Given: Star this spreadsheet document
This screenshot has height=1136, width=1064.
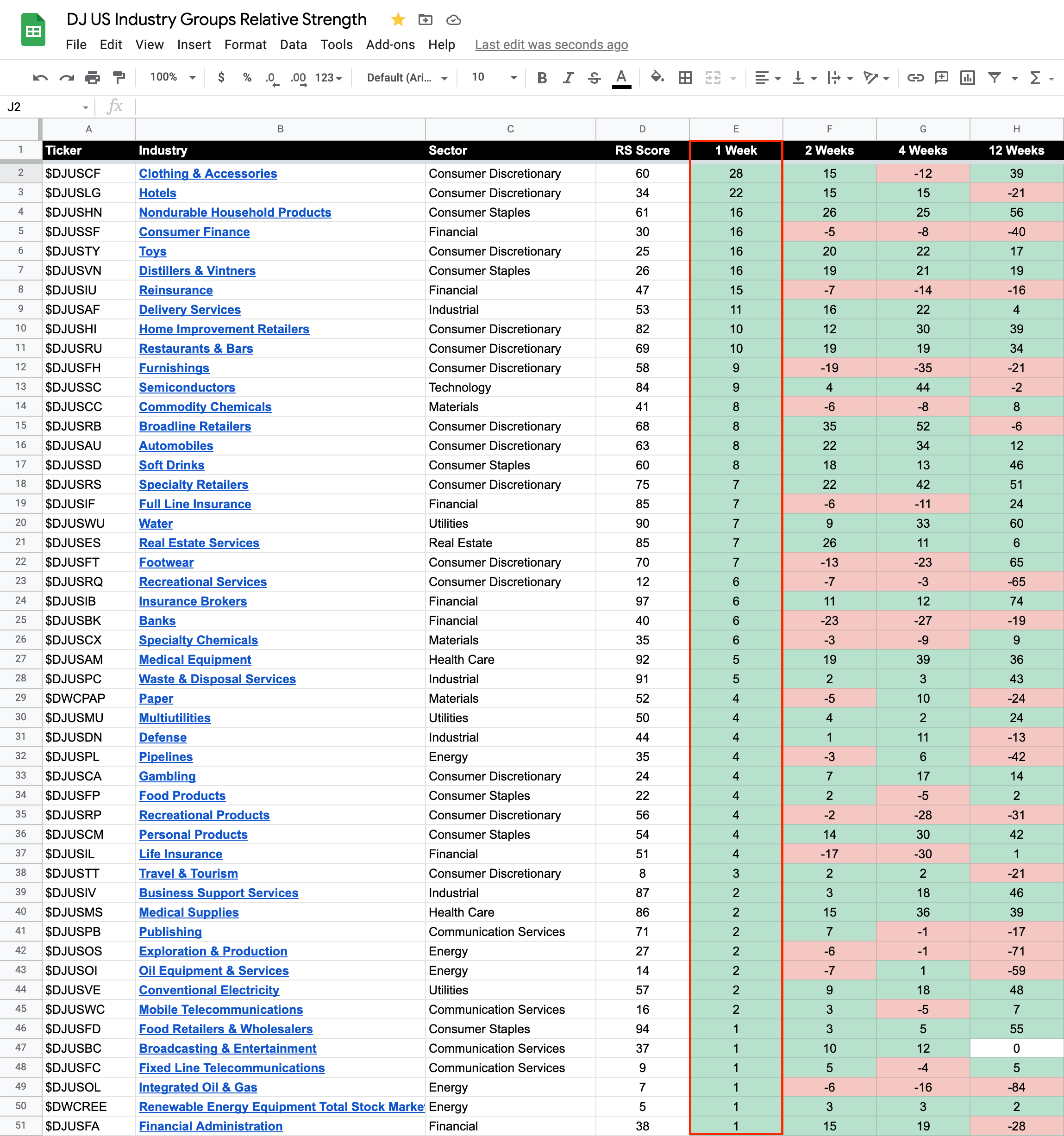Looking at the screenshot, I should click(398, 20).
